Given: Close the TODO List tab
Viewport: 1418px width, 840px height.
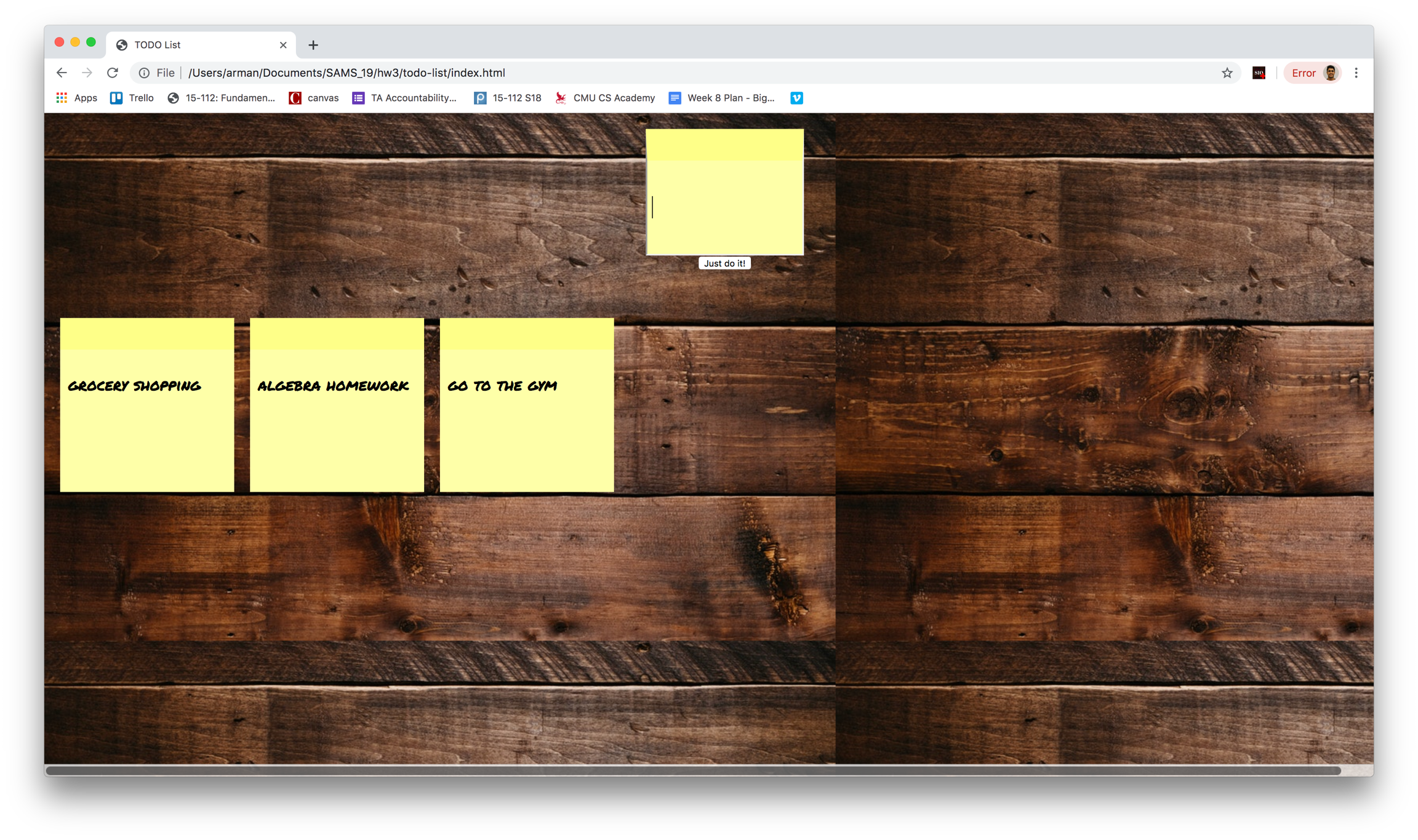Looking at the screenshot, I should [x=283, y=45].
